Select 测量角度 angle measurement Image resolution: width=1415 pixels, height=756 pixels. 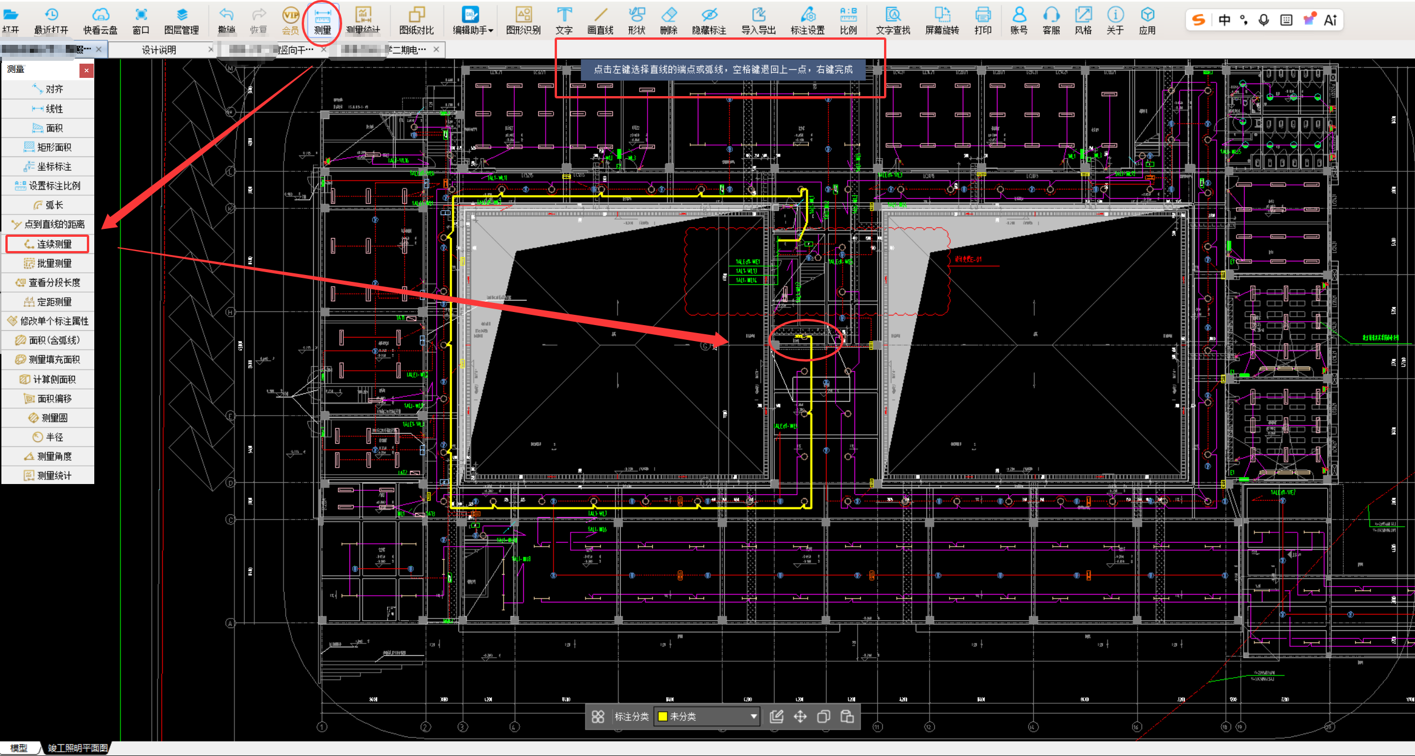(47, 456)
